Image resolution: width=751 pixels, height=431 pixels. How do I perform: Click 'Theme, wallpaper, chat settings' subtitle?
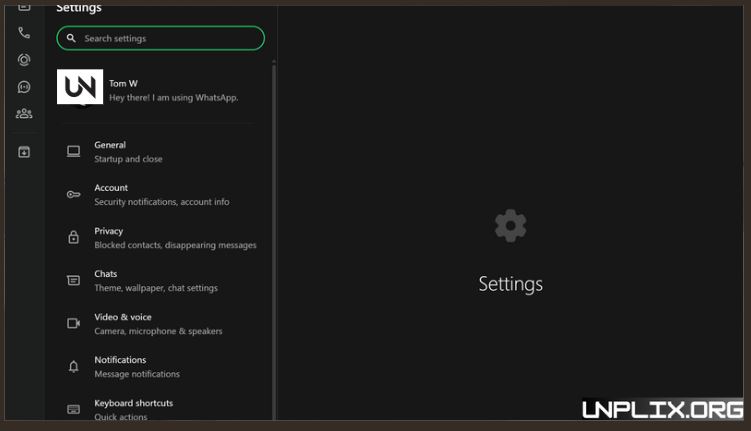156,288
